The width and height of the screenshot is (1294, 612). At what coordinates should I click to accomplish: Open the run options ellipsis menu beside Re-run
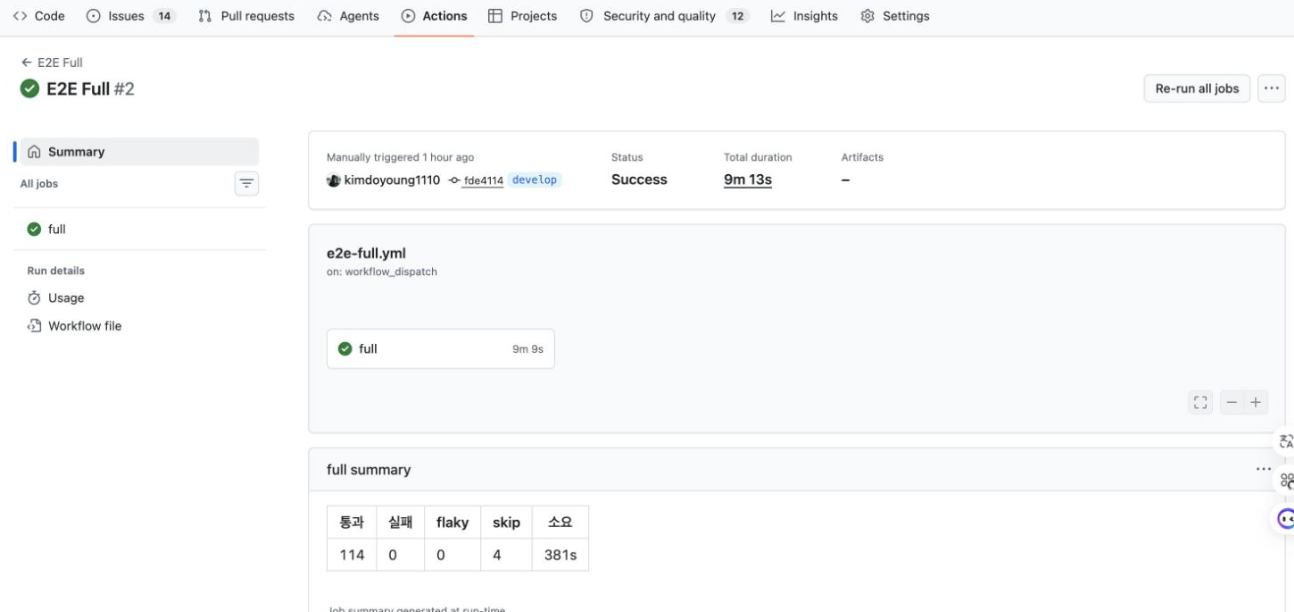(1271, 88)
